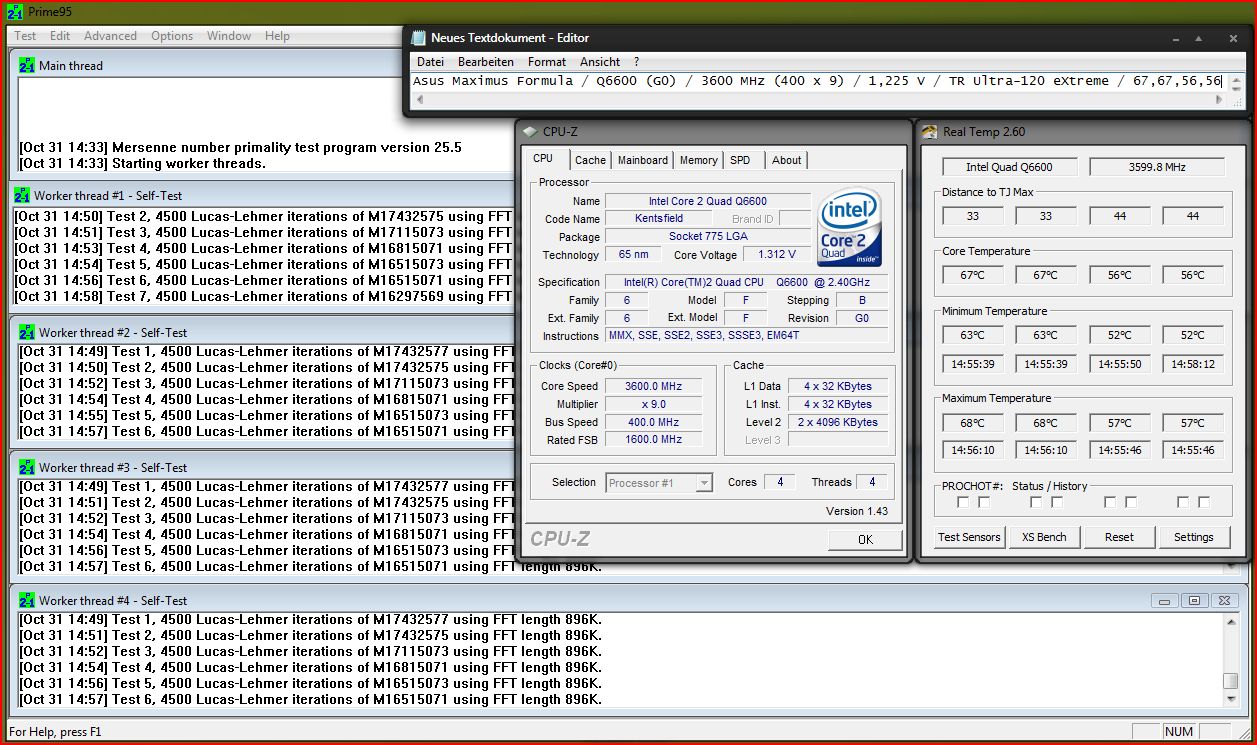Click the Worker thread #2 window icon
This screenshot has height=745, width=1257.
27,332
